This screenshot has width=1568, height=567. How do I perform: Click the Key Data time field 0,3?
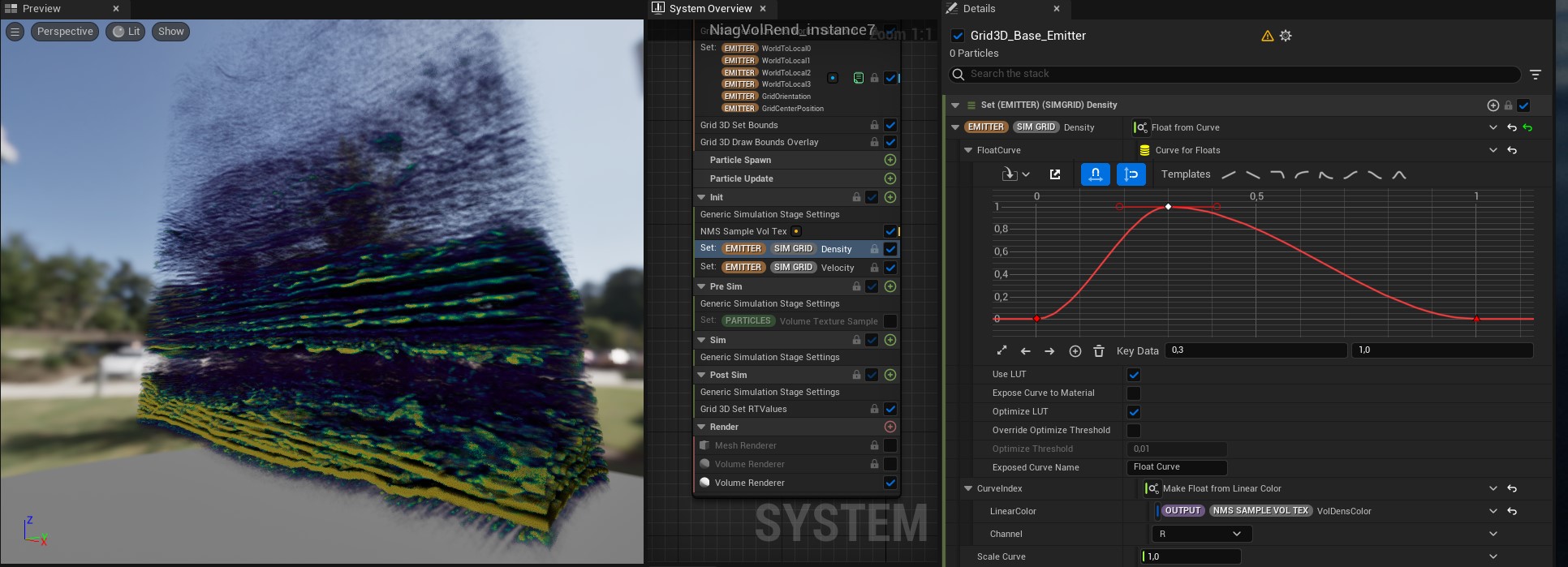pyautogui.click(x=1256, y=350)
